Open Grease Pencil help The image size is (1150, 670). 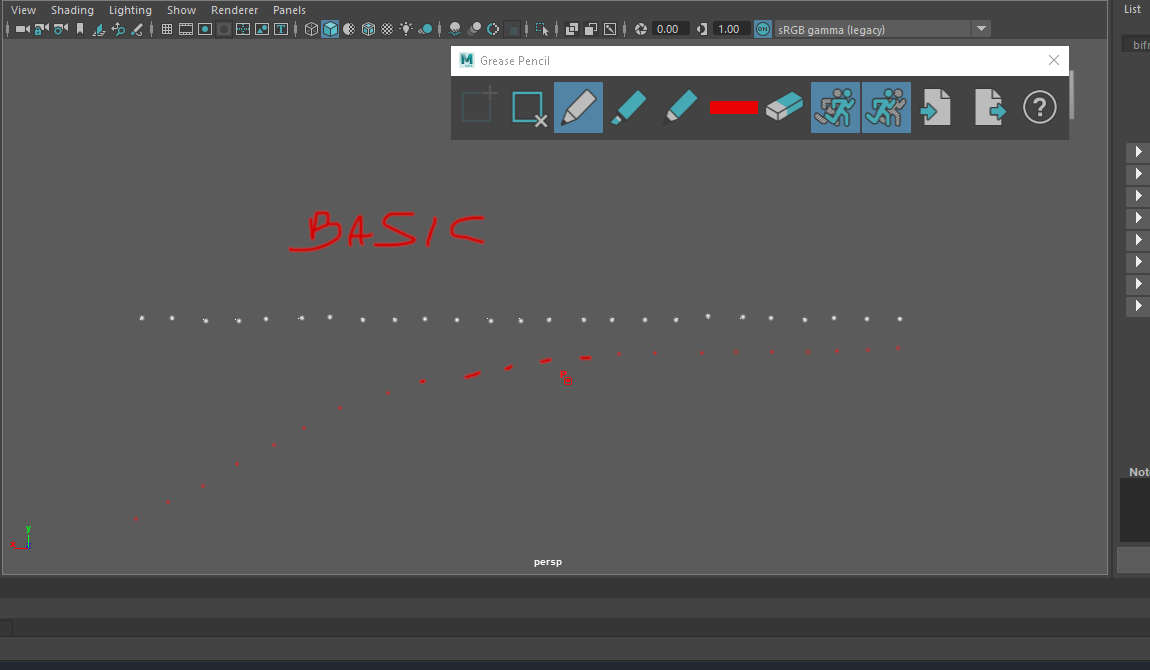pyautogui.click(x=1040, y=107)
